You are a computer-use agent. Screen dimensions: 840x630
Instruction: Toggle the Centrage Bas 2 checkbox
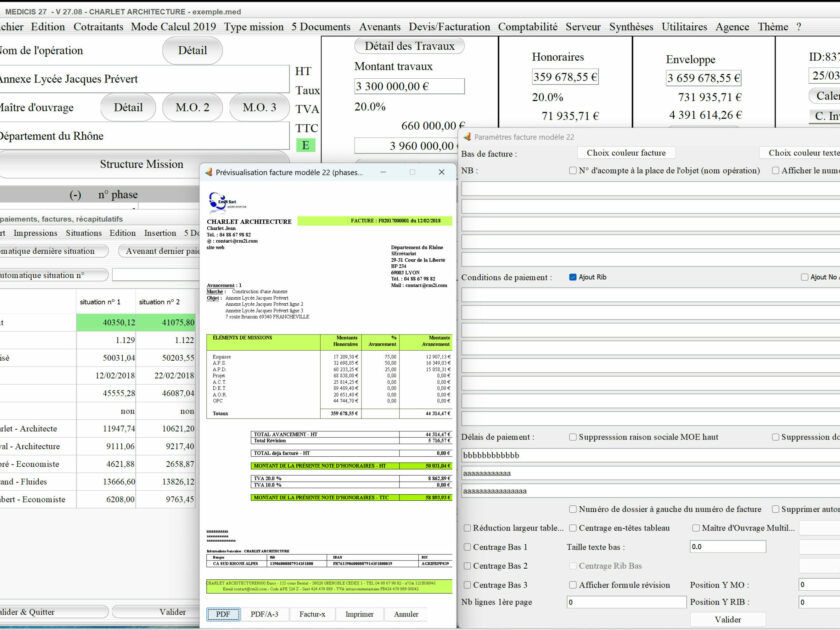[467, 566]
